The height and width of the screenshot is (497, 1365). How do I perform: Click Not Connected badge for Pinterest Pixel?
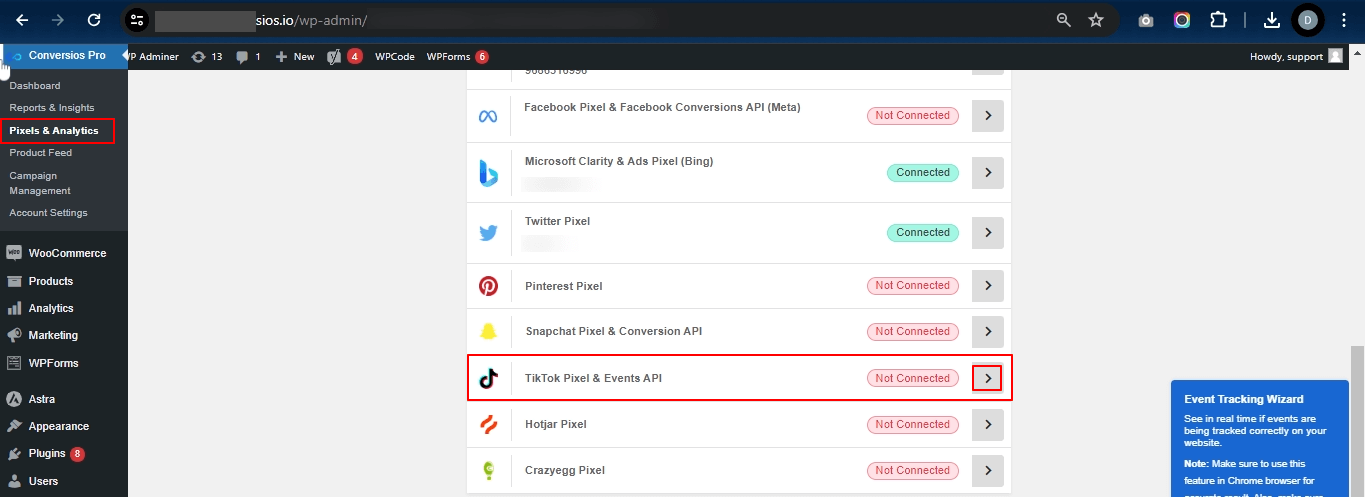(x=912, y=286)
